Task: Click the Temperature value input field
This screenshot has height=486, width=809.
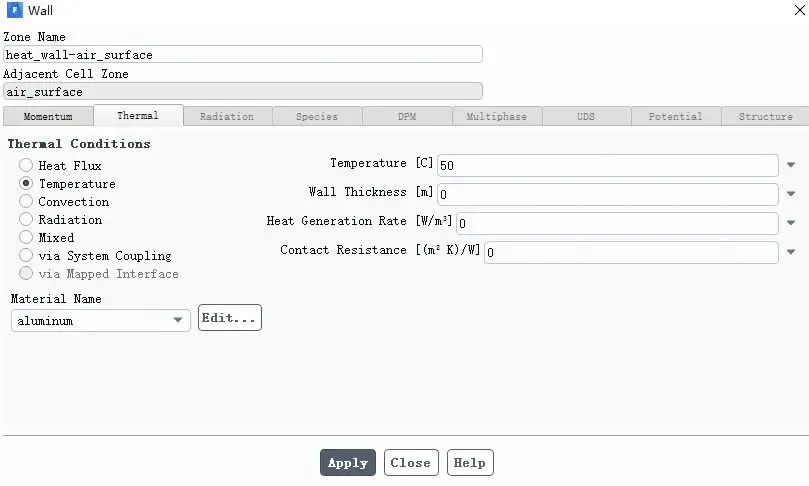Action: [608, 165]
